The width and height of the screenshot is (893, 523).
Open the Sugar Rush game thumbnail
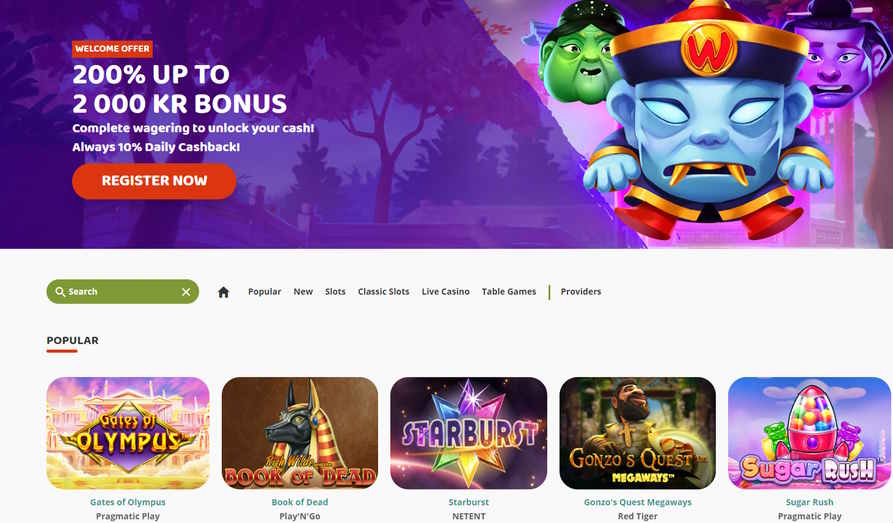[809, 433]
